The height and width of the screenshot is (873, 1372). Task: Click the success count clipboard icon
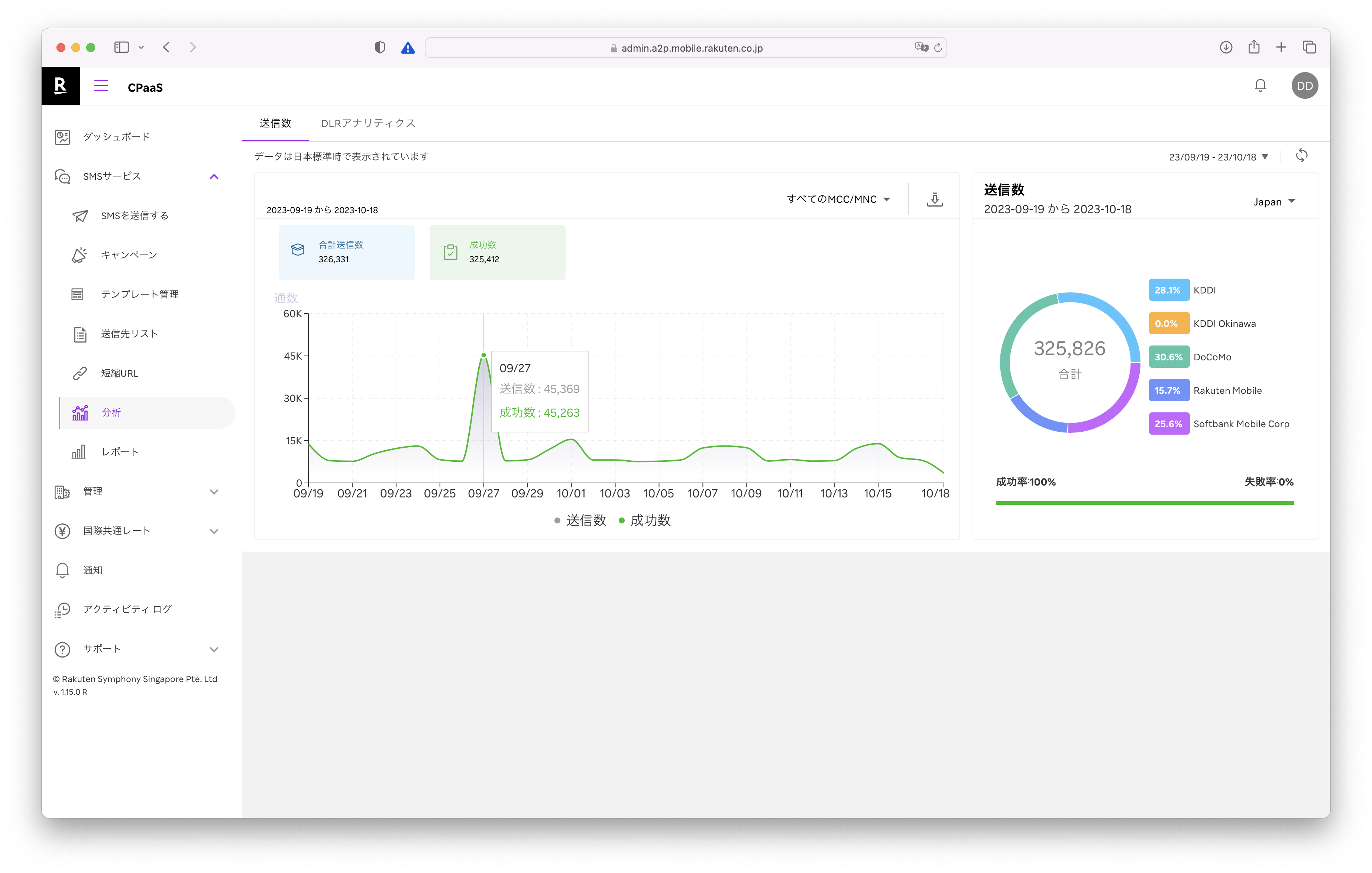(450, 252)
